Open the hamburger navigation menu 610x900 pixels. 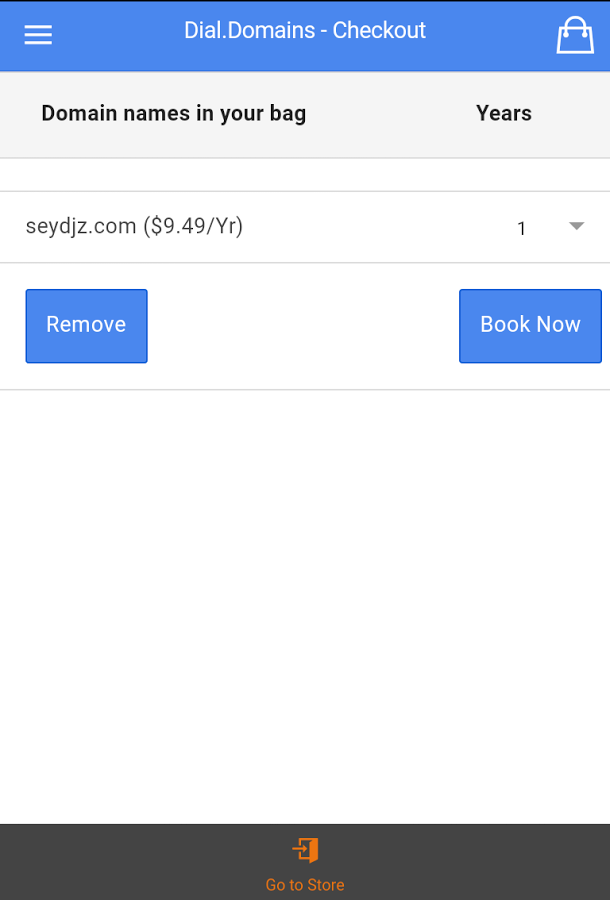pyautogui.click(x=38, y=35)
